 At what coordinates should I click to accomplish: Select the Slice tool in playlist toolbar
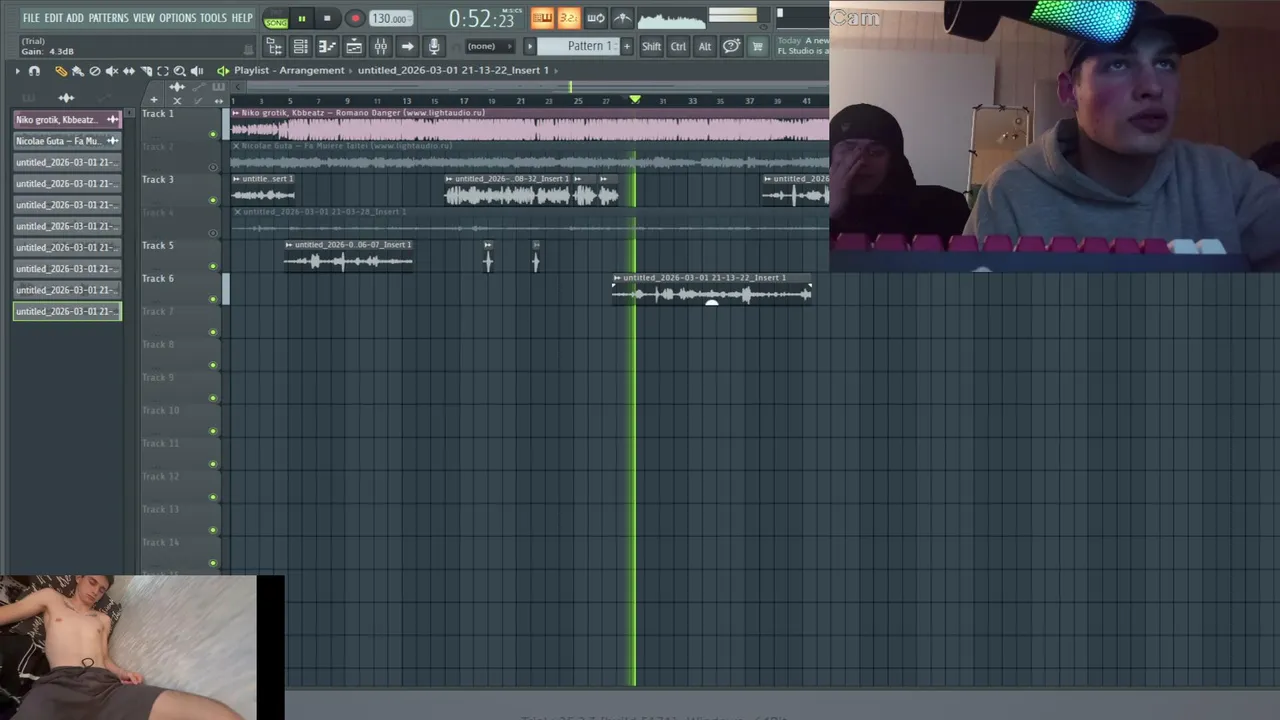[146, 71]
